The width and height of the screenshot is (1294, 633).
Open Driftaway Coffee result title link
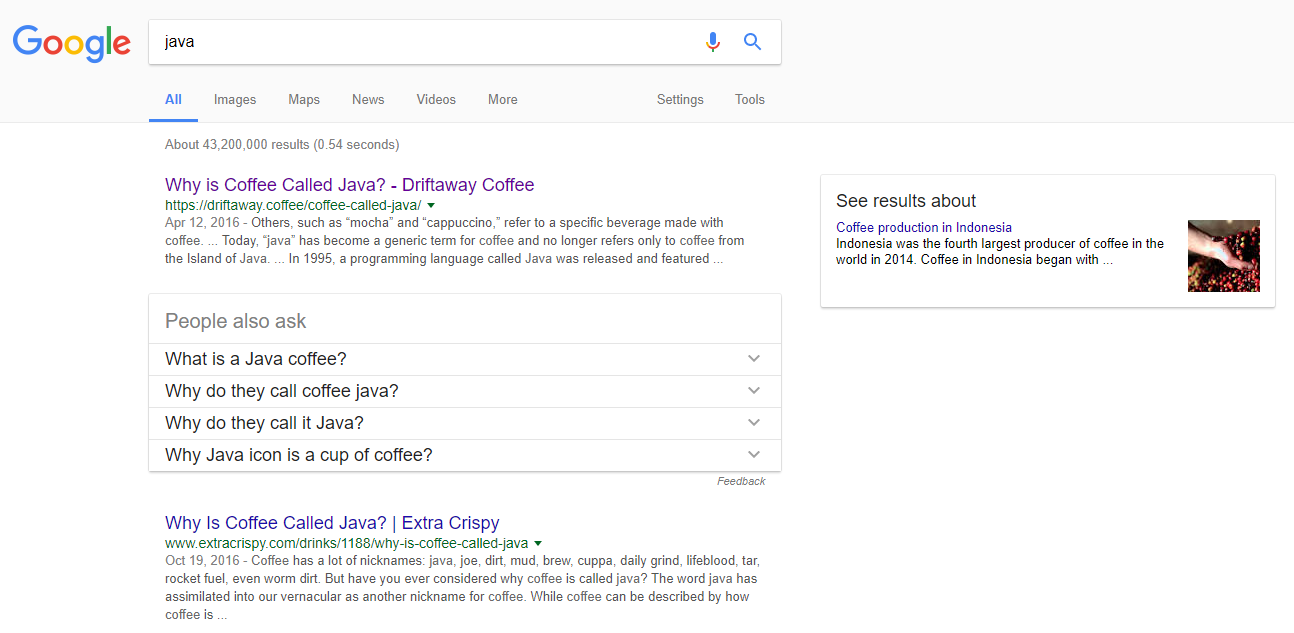[x=350, y=185]
